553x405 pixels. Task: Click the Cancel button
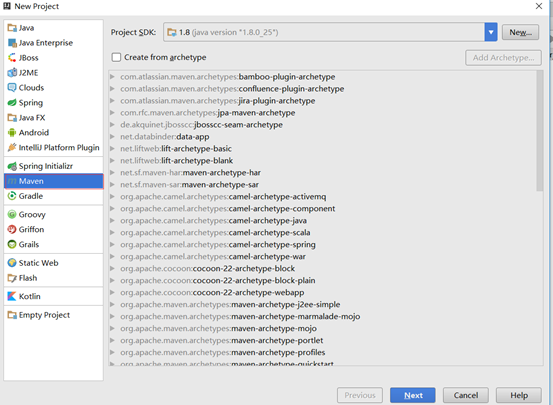(466, 395)
